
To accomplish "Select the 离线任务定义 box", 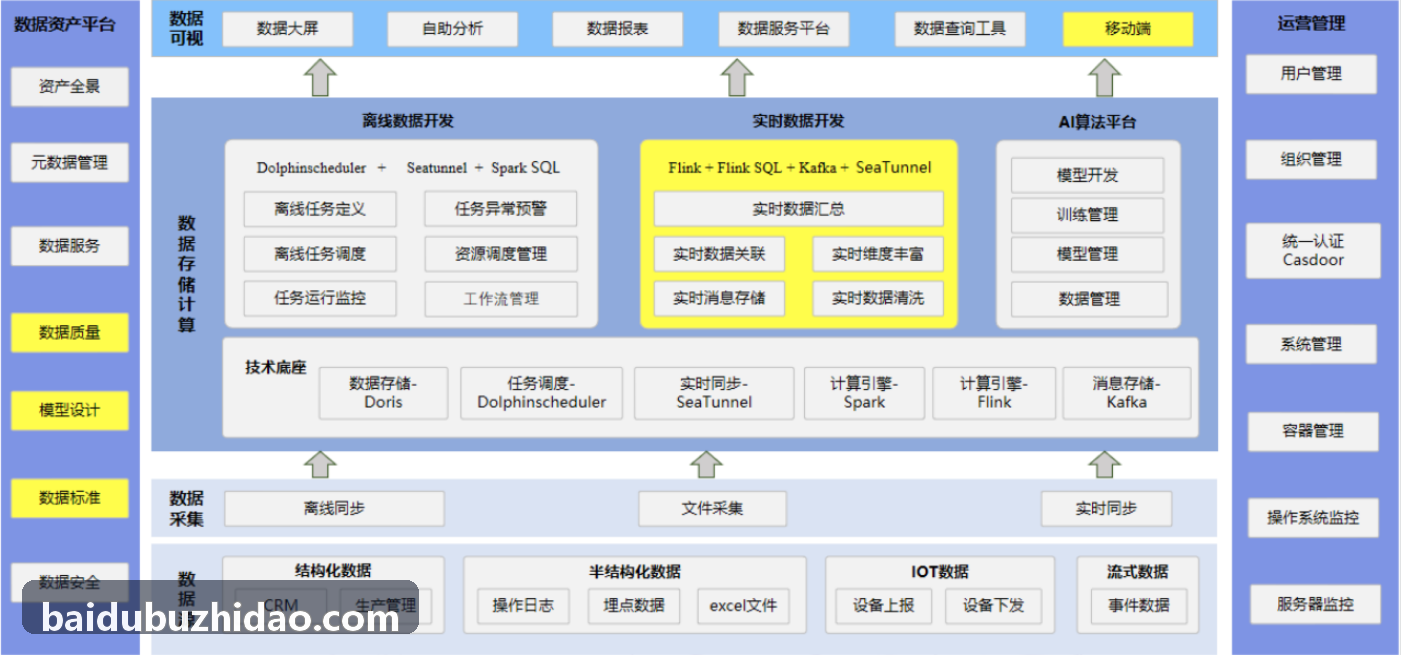I will (320, 209).
